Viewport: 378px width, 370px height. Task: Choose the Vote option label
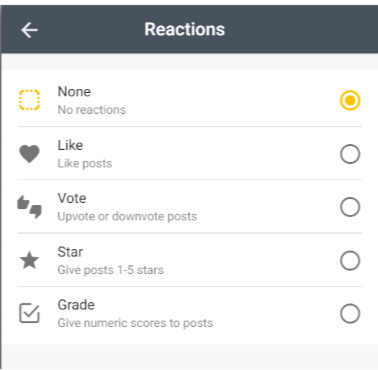click(x=72, y=198)
